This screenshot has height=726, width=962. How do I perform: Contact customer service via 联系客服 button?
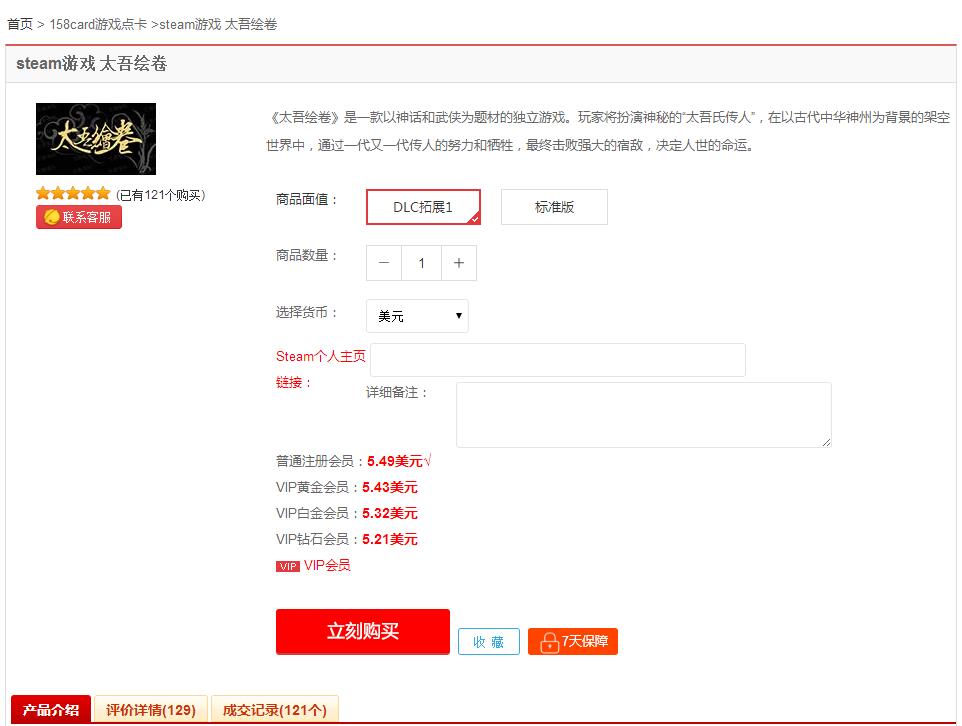79,217
